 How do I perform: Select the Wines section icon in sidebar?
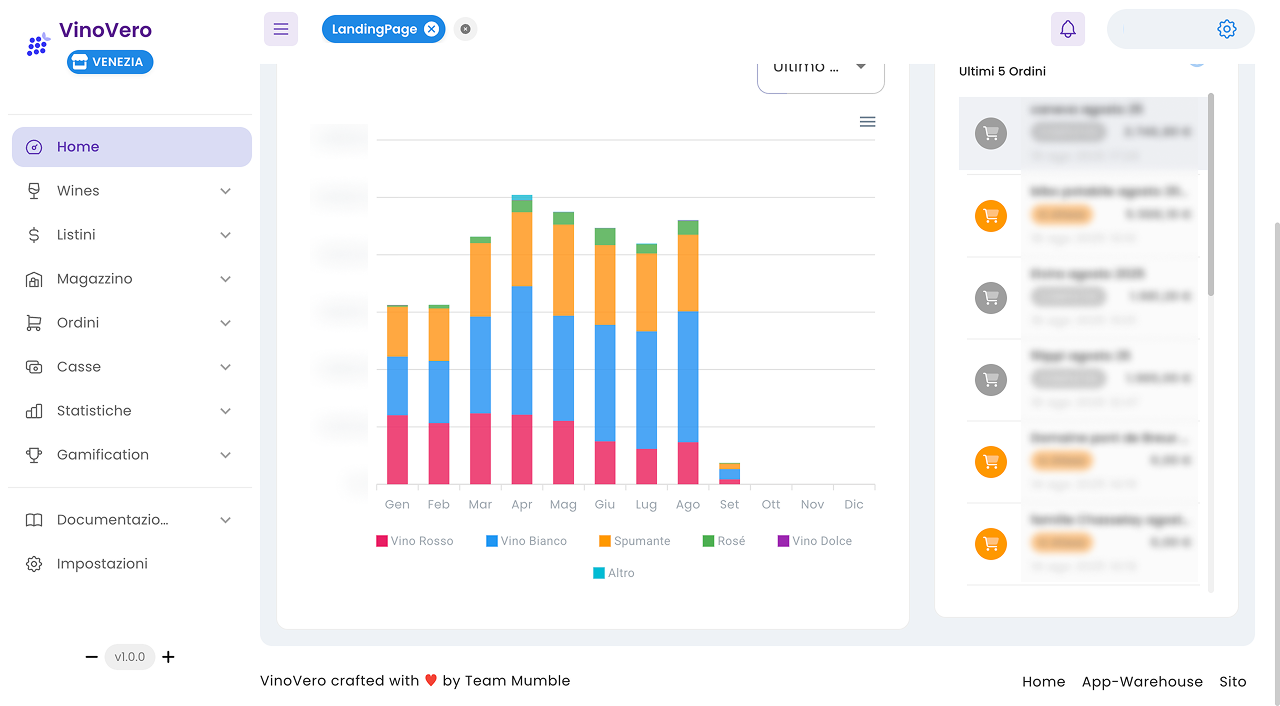tap(33, 190)
